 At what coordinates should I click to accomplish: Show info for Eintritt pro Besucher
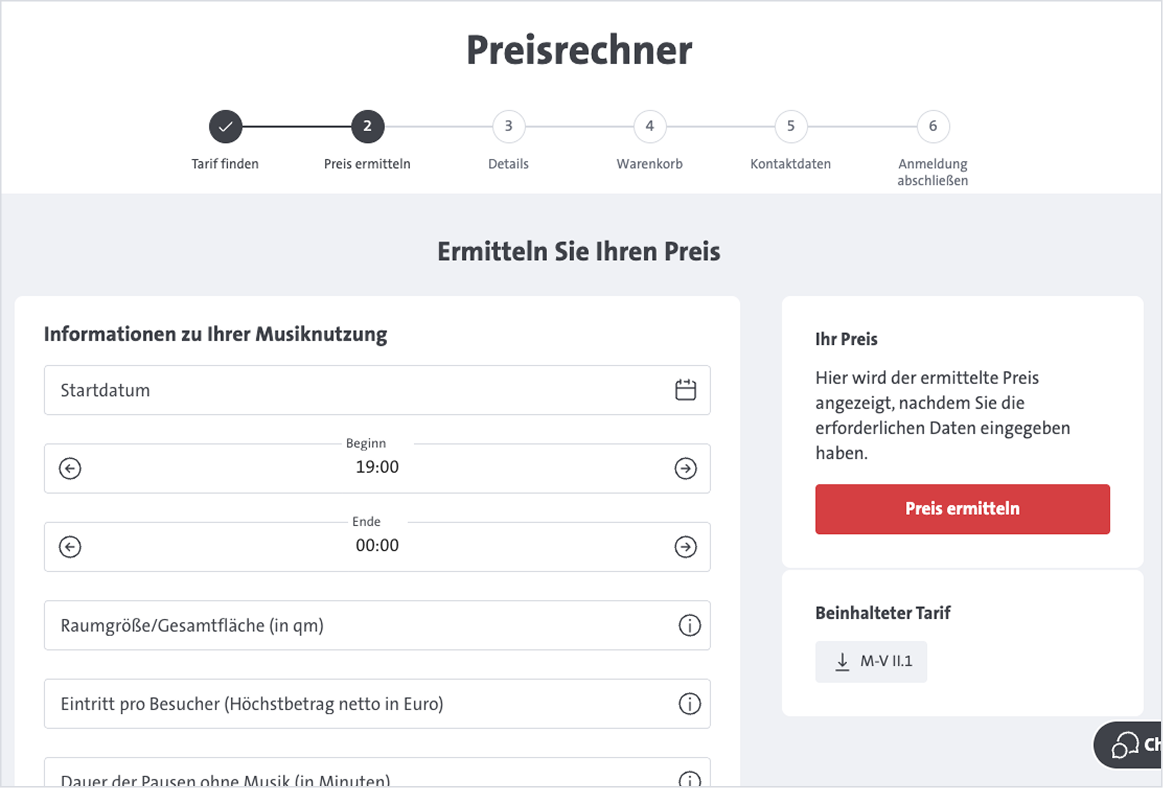point(688,703)
